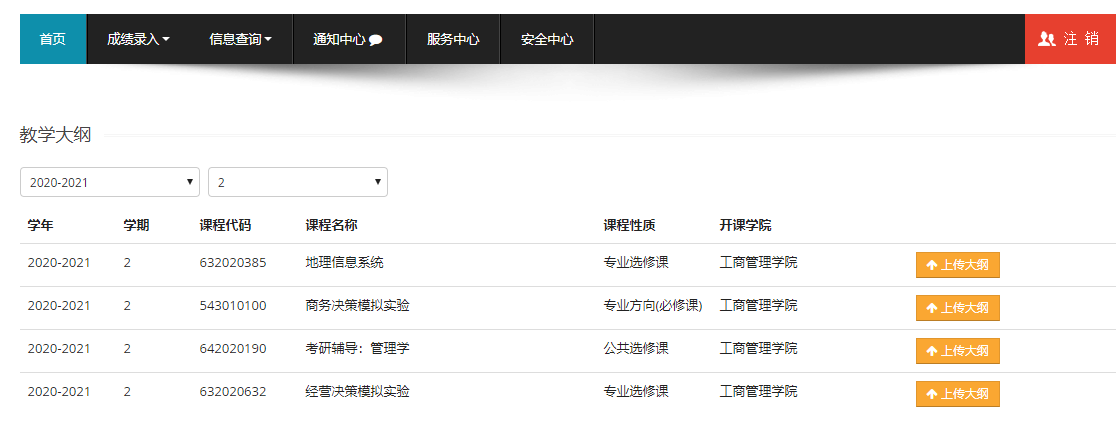The image size is (1116, 439).
Task: Expand the 成绩录入 menu
Action: (138, 40)
